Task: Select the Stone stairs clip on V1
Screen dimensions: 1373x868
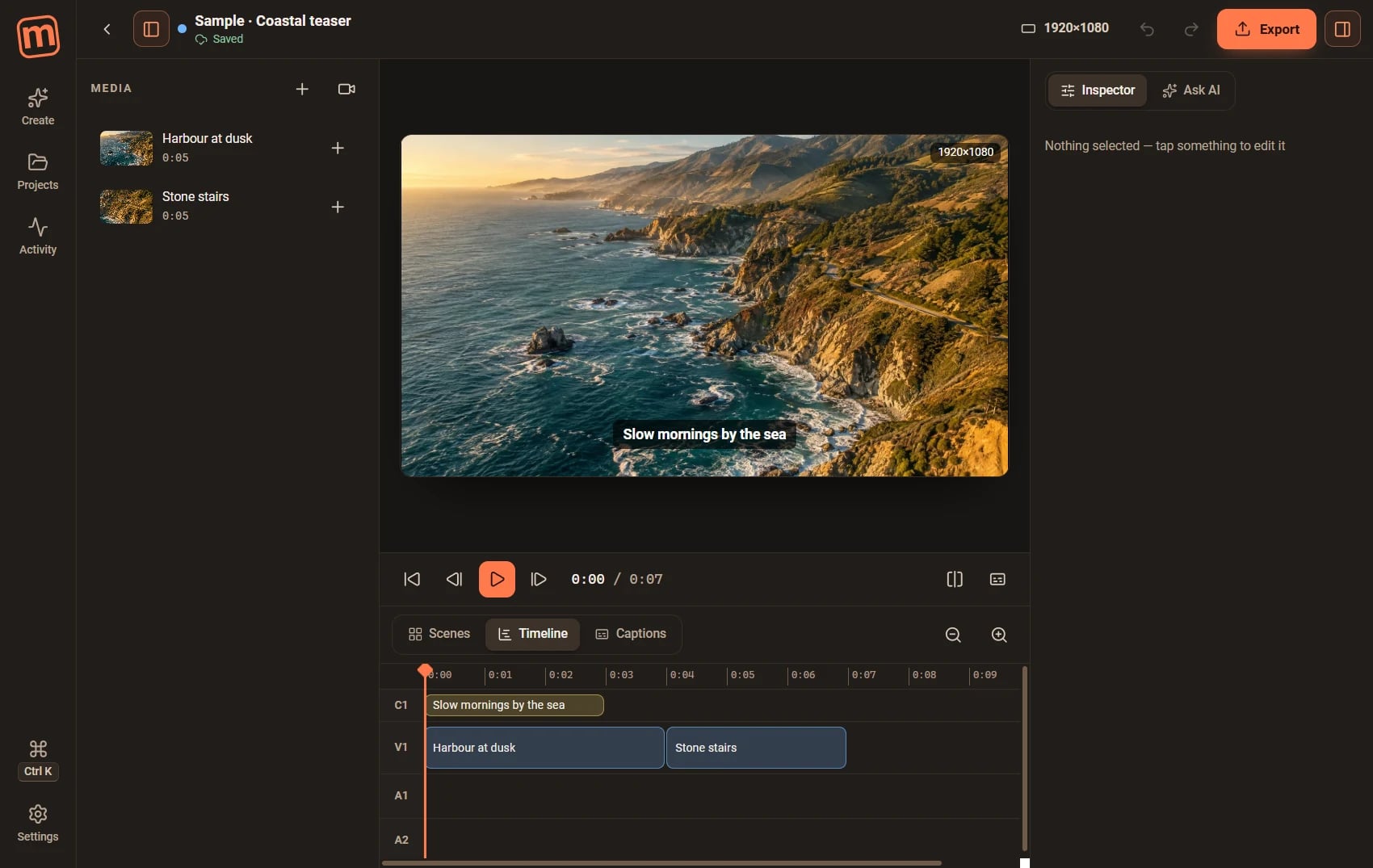Action: [756, 748]
